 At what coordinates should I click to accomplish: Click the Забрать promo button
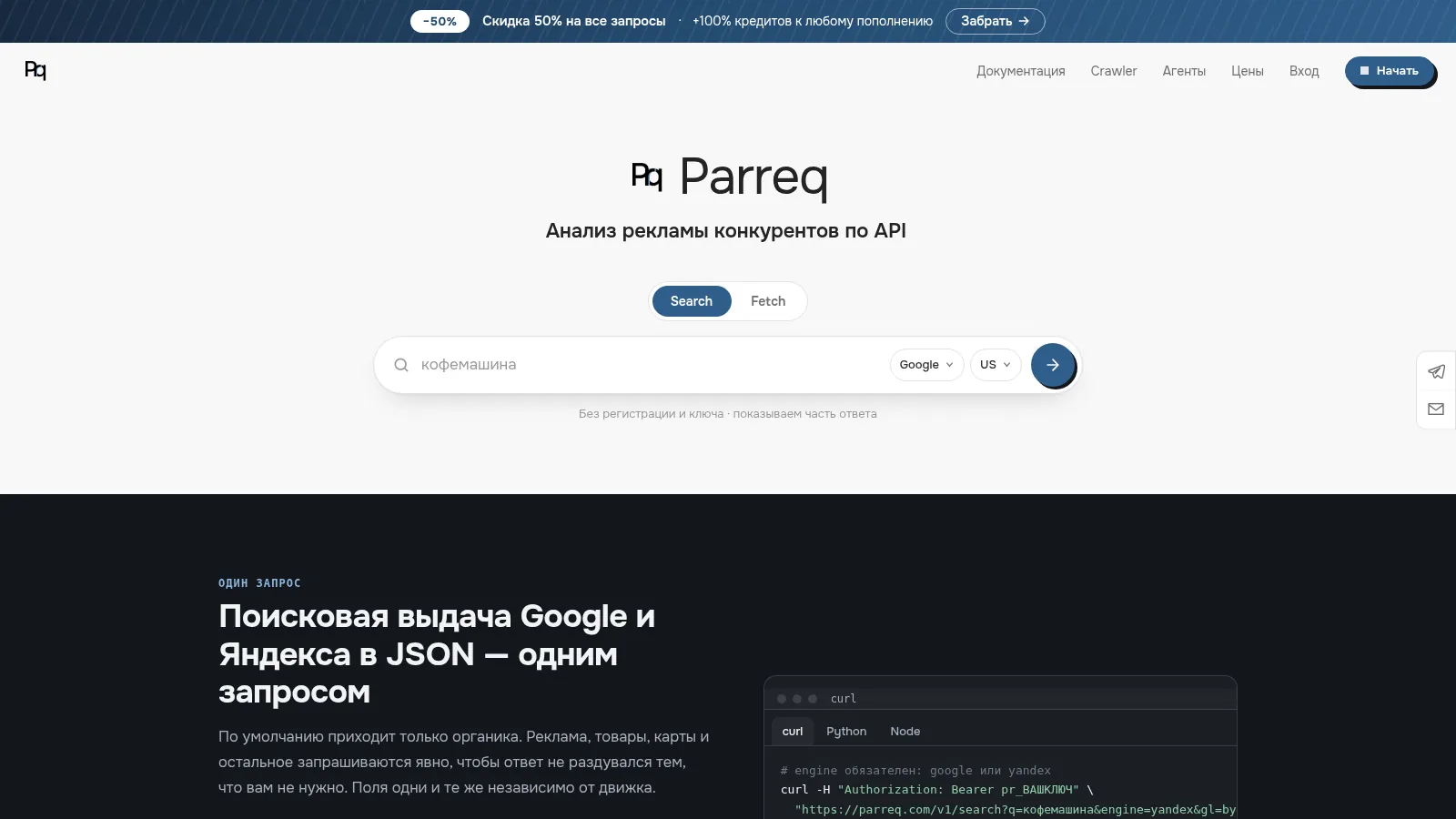tap(996, 21)
